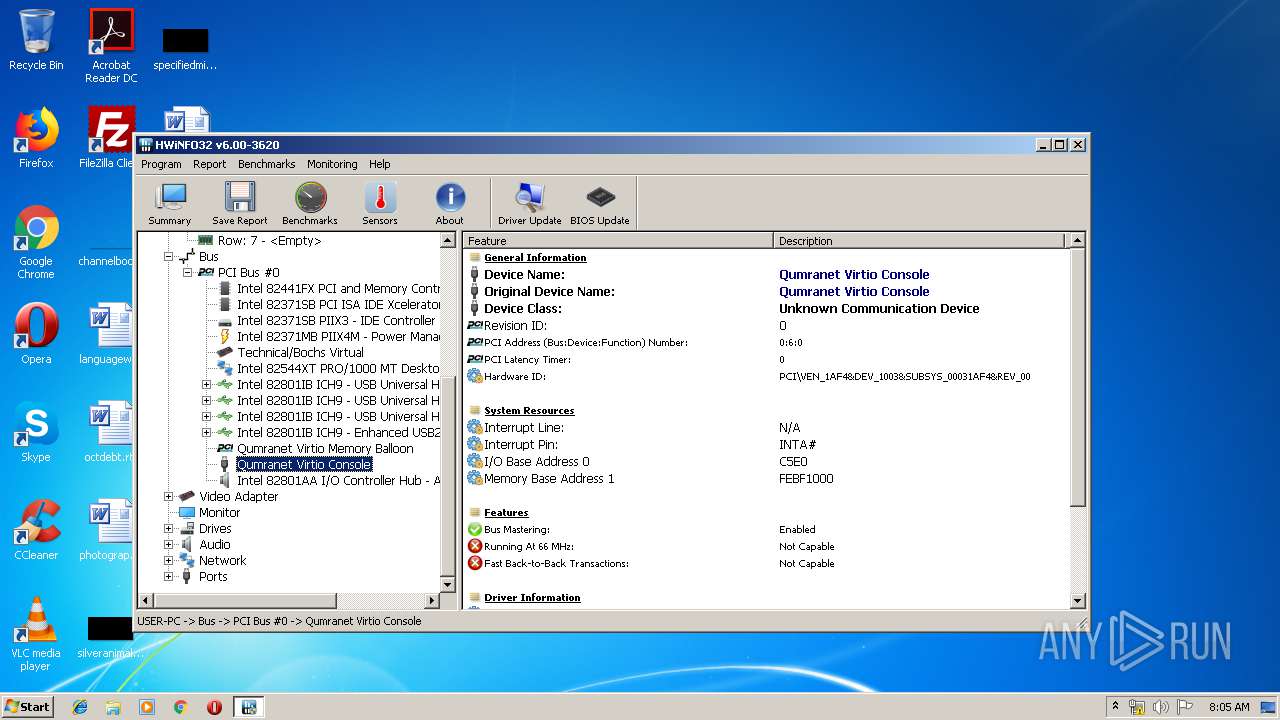The width and height of the screenshot is (1280, 720).
Task: Open Internet Explorer from taskbar
Action: 80,707
